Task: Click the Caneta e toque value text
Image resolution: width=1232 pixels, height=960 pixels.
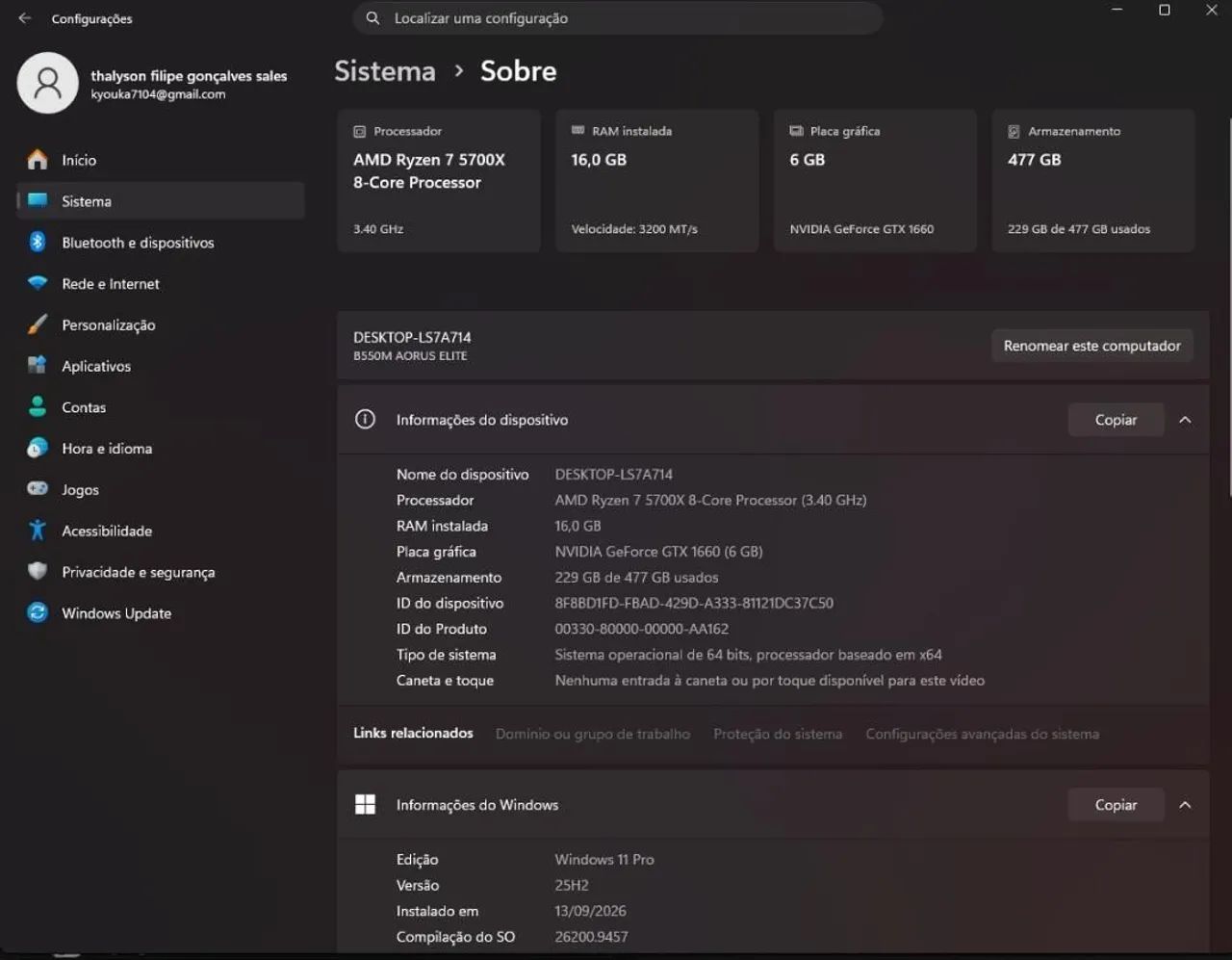Action: (x=769, y=680)
